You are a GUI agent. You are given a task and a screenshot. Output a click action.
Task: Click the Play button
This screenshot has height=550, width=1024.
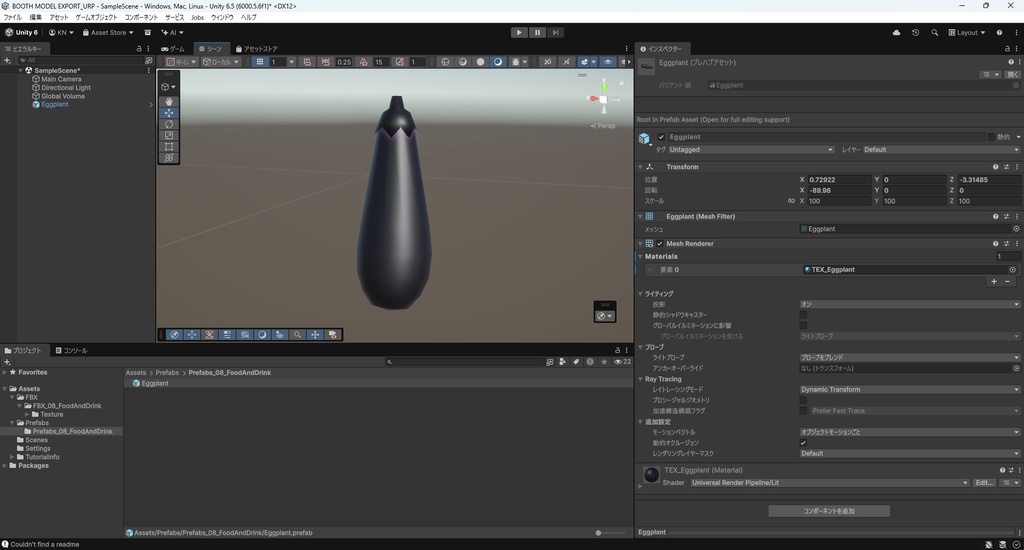[519, 32]
